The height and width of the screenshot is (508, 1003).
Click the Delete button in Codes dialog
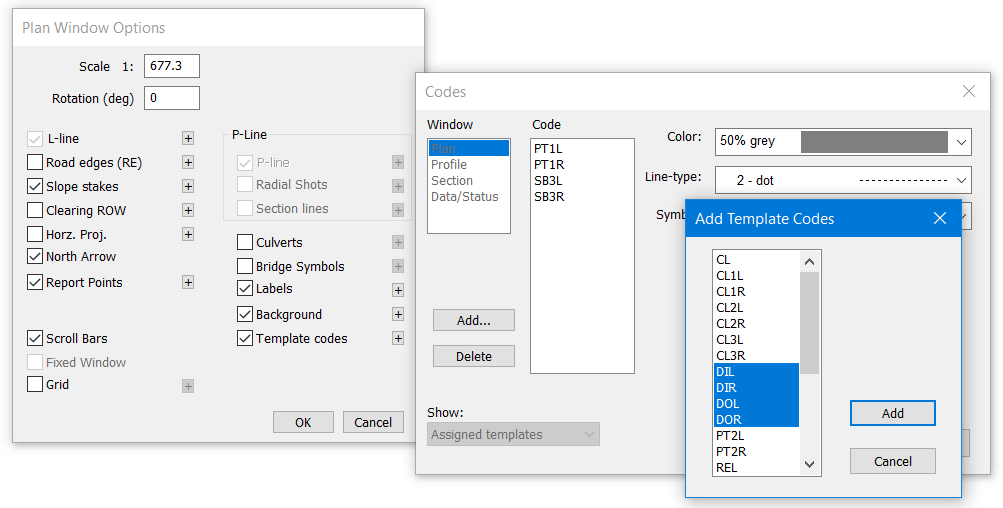pyautogui.click(x=474, y=356)
